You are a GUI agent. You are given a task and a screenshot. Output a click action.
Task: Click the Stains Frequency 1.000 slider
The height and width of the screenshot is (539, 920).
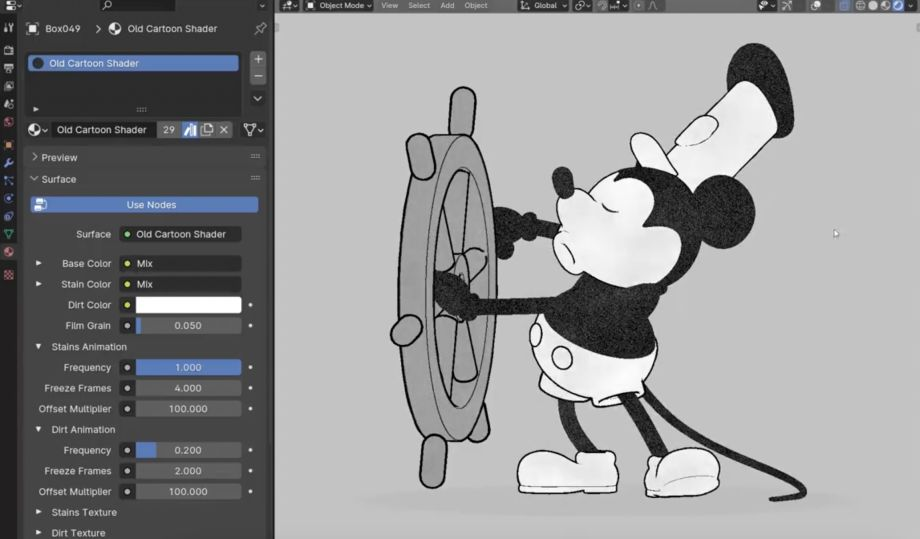(188, 367)
